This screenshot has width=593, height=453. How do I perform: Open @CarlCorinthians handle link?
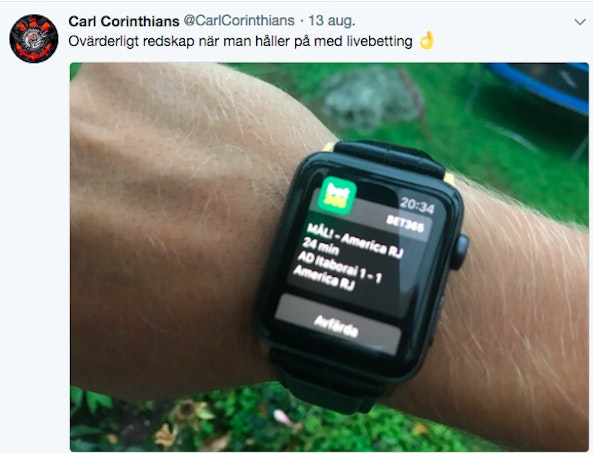[239, 21]
